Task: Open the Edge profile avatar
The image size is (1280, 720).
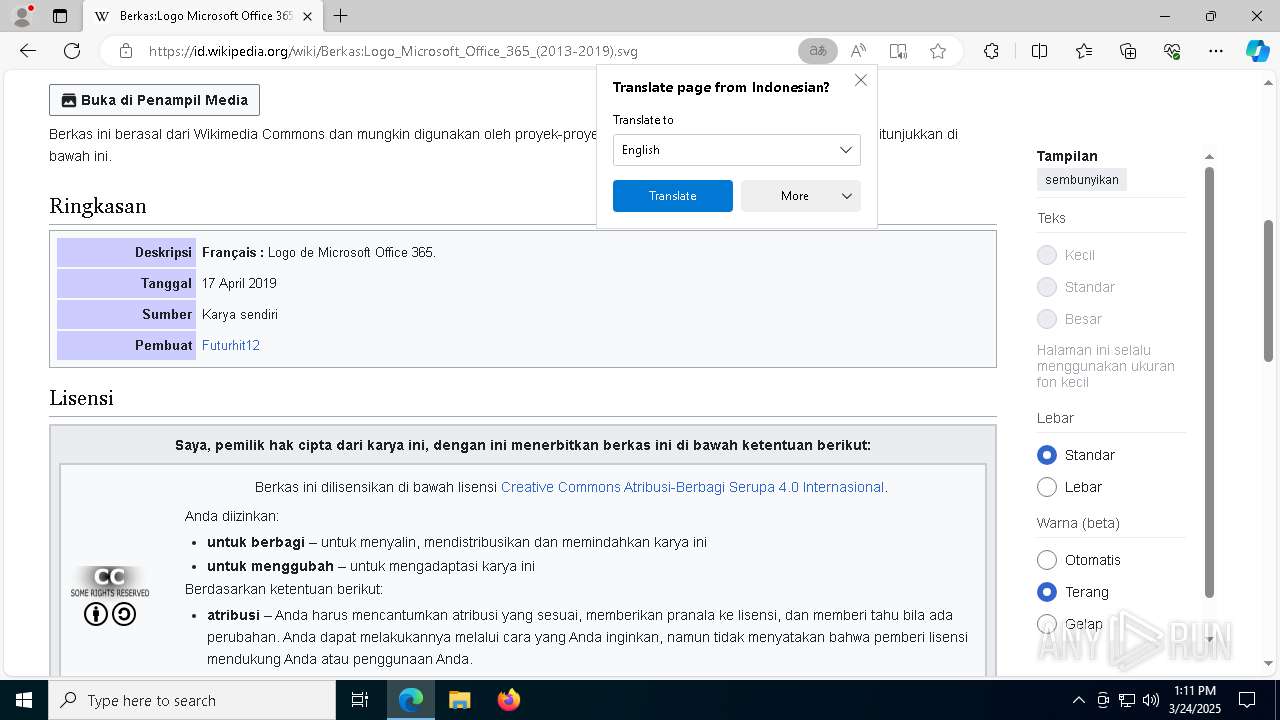Action: (x=21, y=16)
